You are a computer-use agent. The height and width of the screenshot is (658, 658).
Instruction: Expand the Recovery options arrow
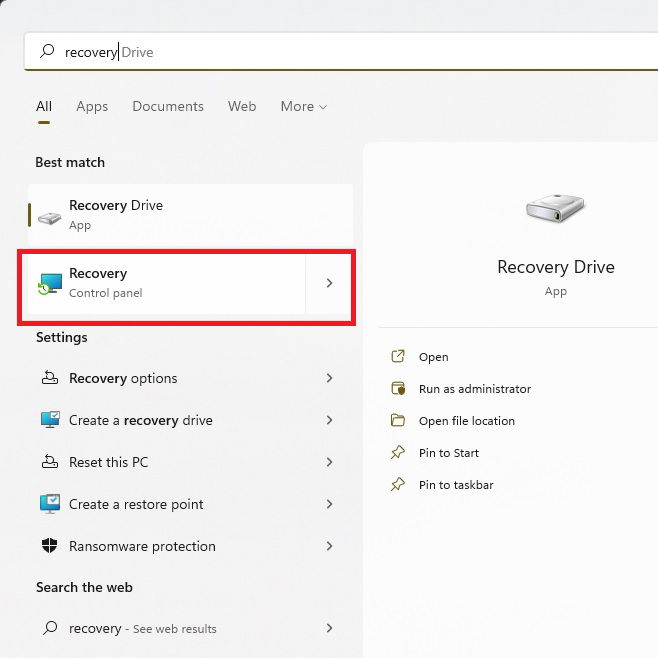[329, 378]
